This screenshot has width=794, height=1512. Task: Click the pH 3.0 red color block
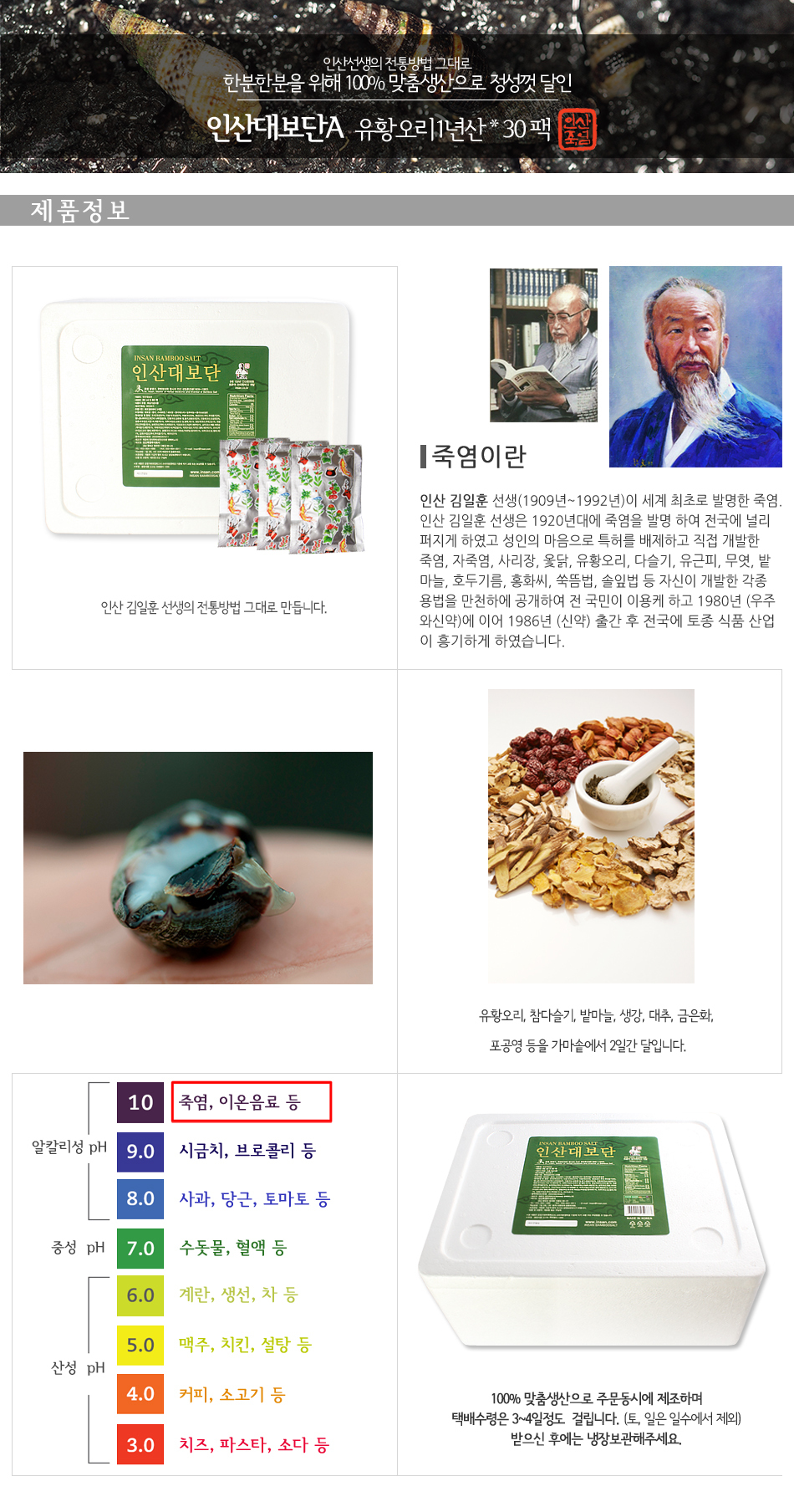tap(140, 1445)
